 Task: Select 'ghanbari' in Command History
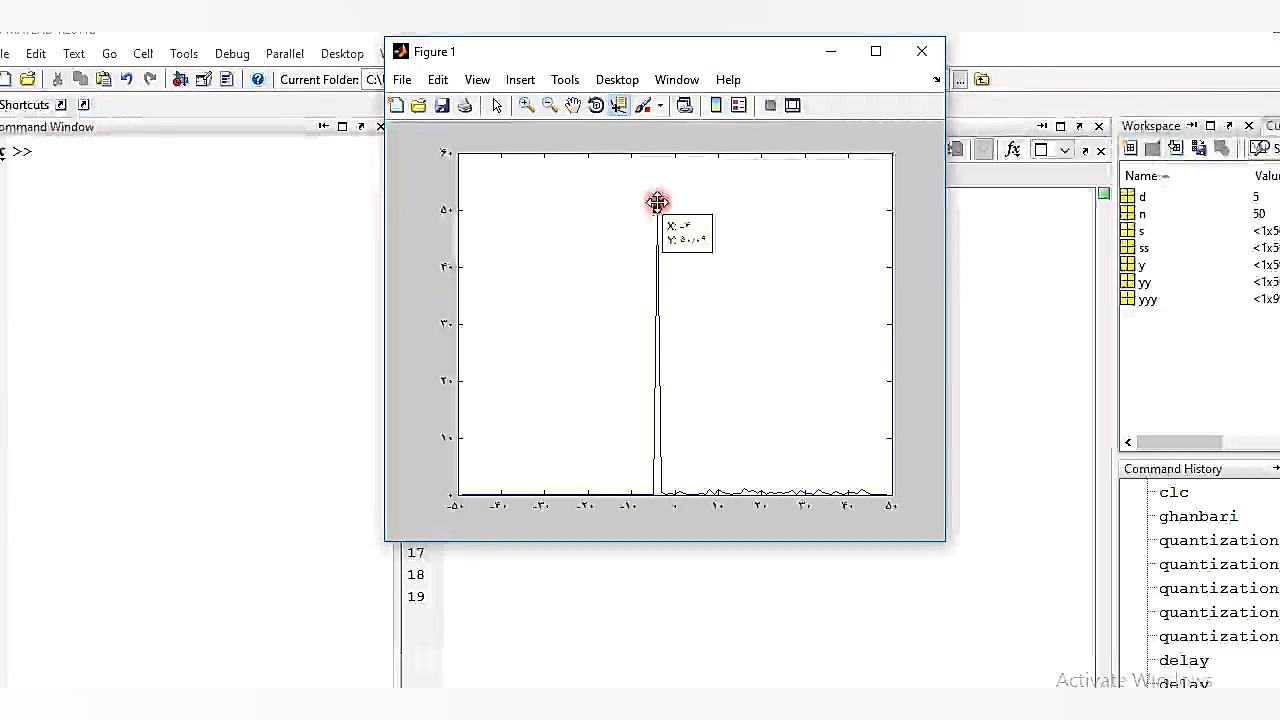[x=1198, y=517]
